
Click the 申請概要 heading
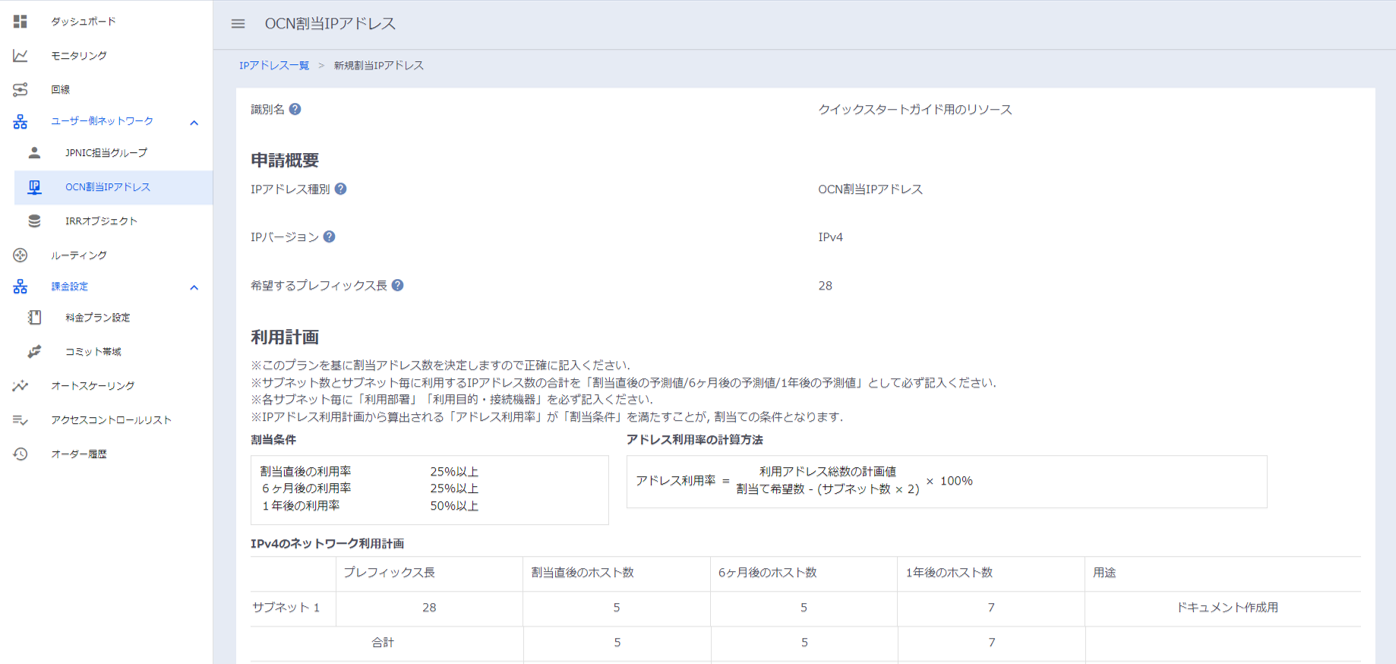[285, 160]
